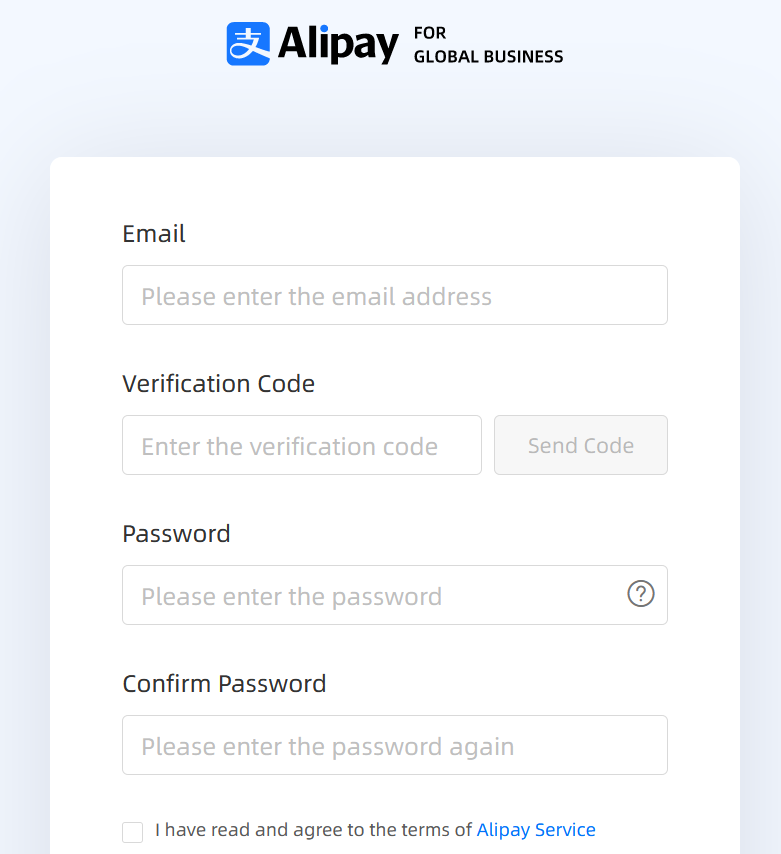The width and height of the screenshot is (781, 854).
Task: Click the GLOBAL BUSINESS header text
Action: tap(488, 57)
